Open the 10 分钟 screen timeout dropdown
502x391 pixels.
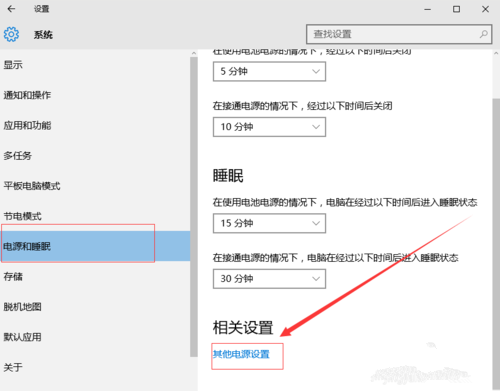269,127
